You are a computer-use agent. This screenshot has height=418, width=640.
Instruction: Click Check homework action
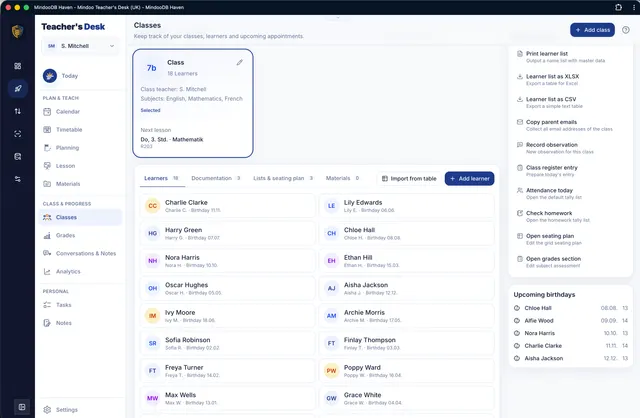coord(570,216)
